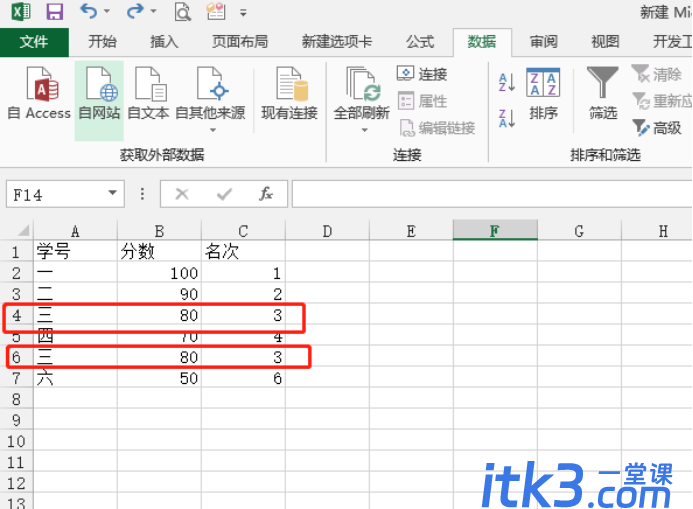The height and width of the screenshot is (509, 693).
Task: Select the 数据 ribbon tab
Action: click(x=482, y=42)
